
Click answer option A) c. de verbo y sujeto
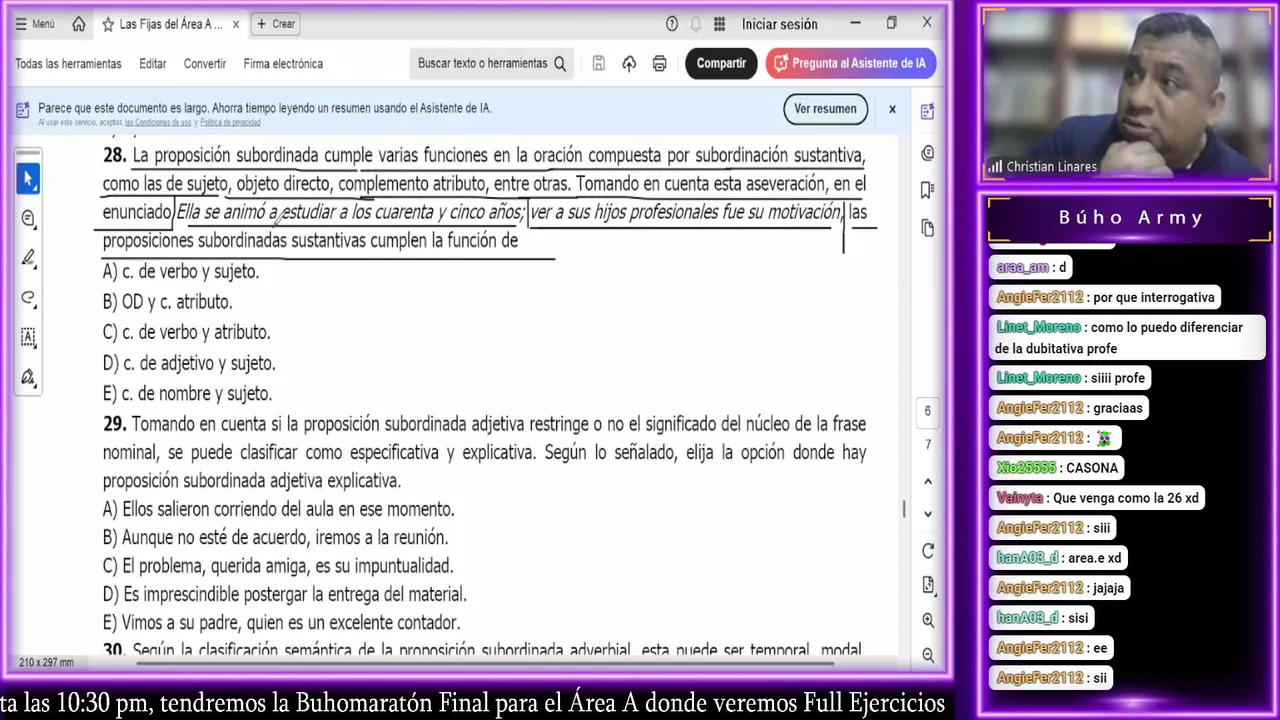tap(181, 271)
